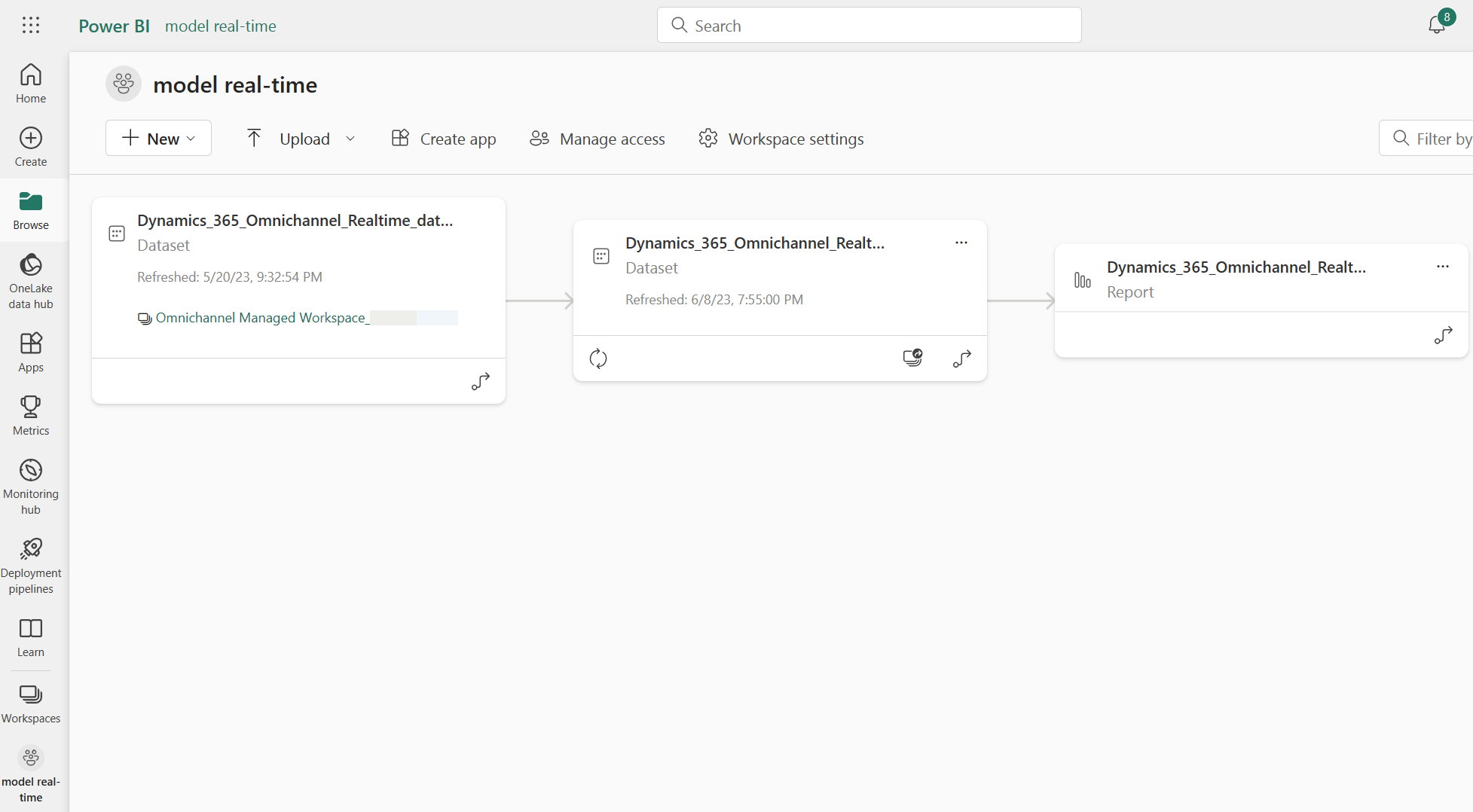This screenshot has height=812, width=1473.
Task: Open the OneLake data hub
Action: 31,280
